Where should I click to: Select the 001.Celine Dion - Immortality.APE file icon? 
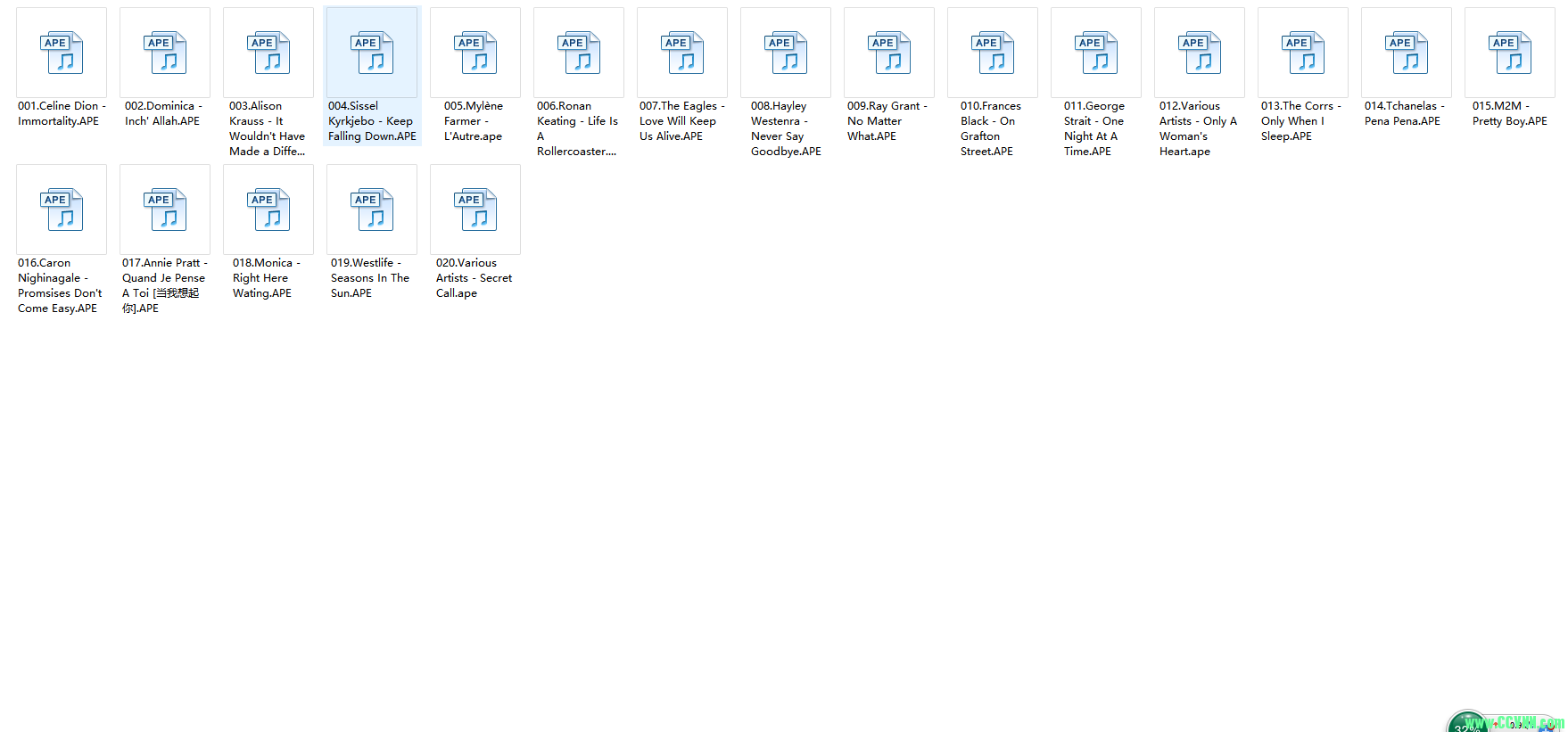click(62, 53)
